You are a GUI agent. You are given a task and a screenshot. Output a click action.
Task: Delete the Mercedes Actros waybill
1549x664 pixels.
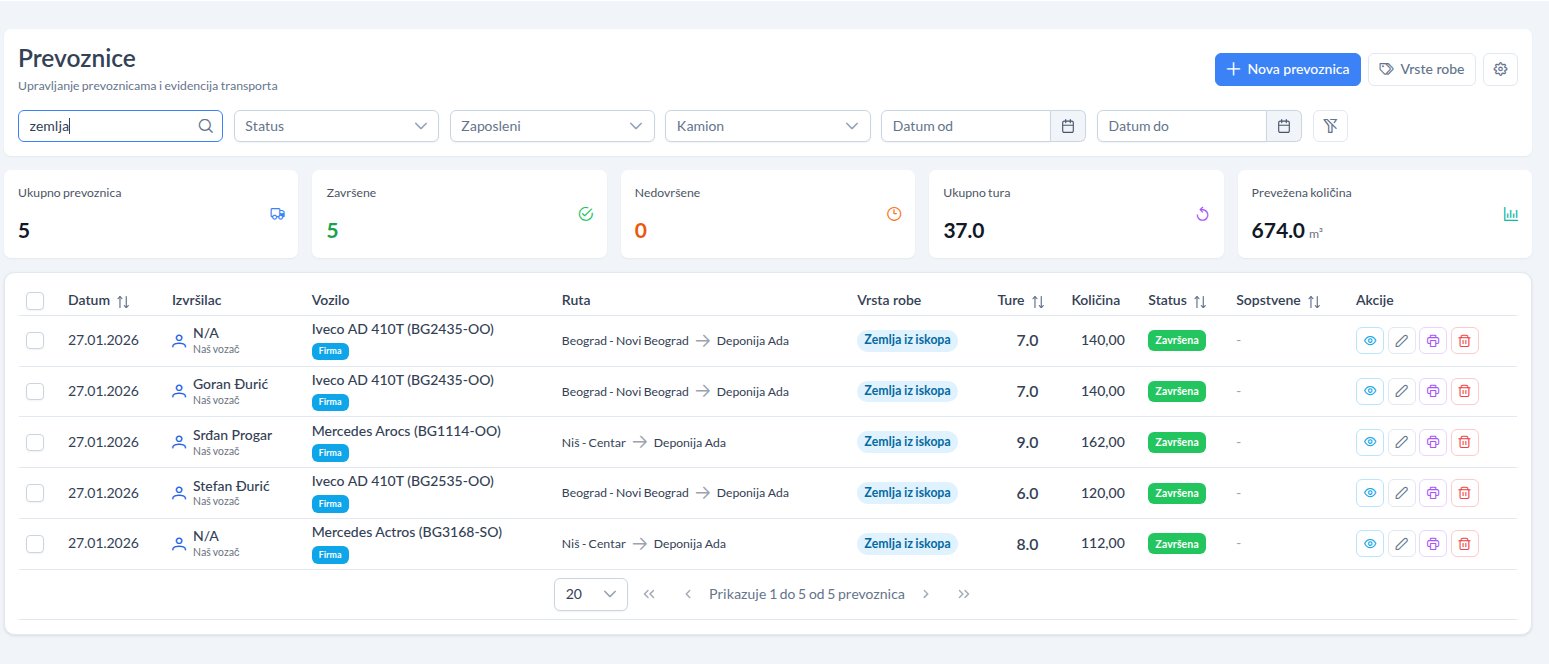click(1464, 544)
